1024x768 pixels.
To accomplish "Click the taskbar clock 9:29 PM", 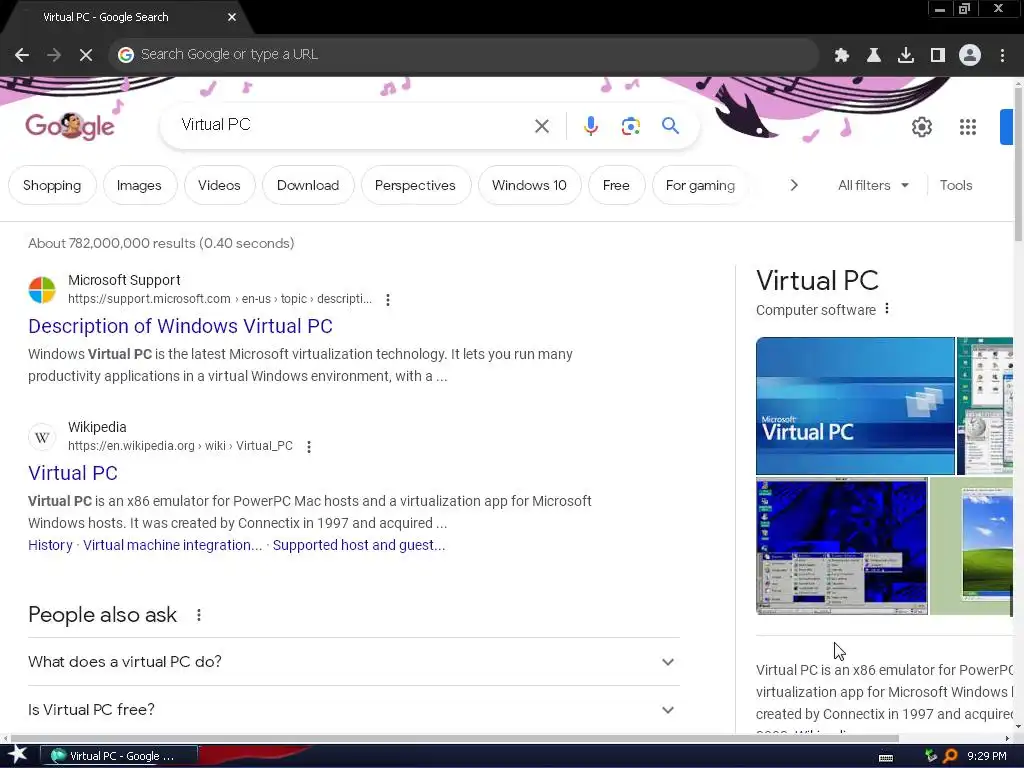I will (987, 756).
